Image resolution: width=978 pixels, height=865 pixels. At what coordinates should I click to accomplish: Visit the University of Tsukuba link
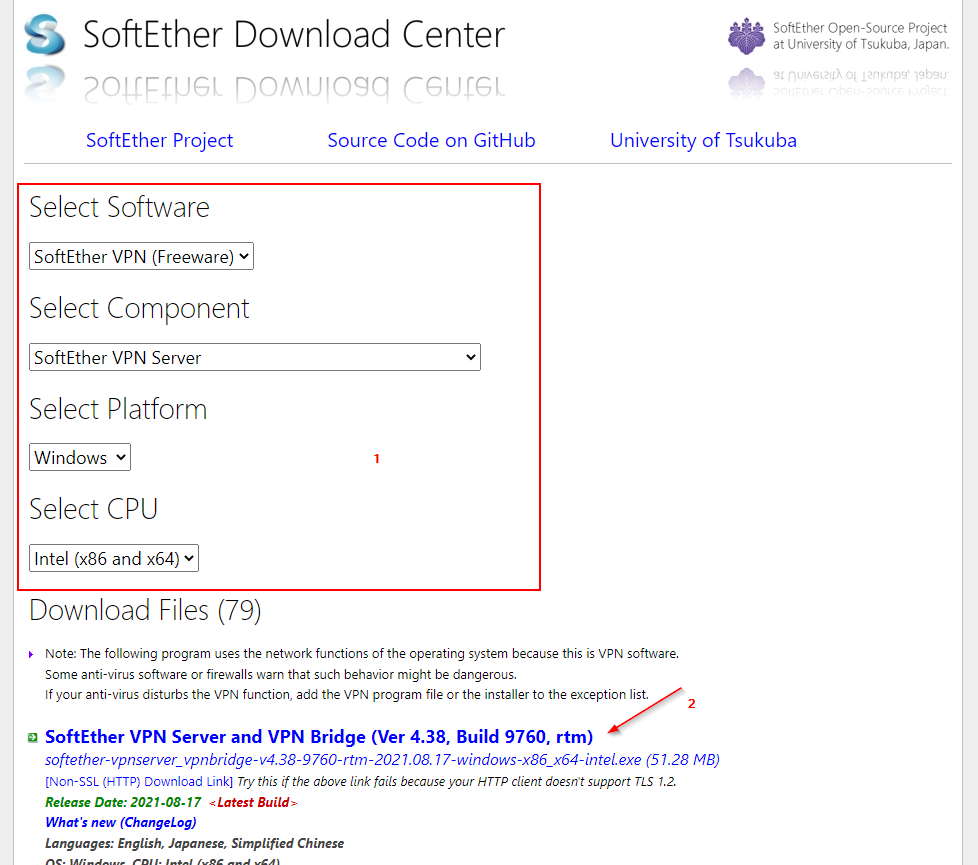(x=703, y=140)
